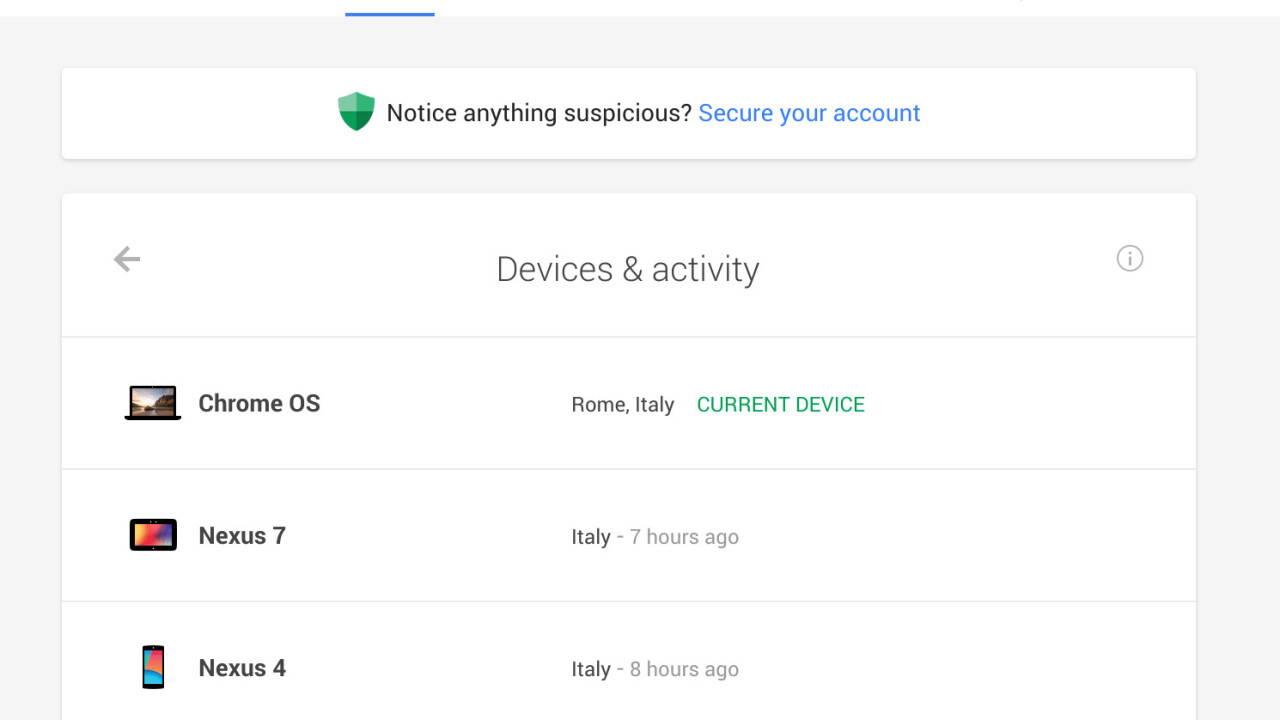
Task: Open the Nexus 4 device details
Action: point(242,668)
